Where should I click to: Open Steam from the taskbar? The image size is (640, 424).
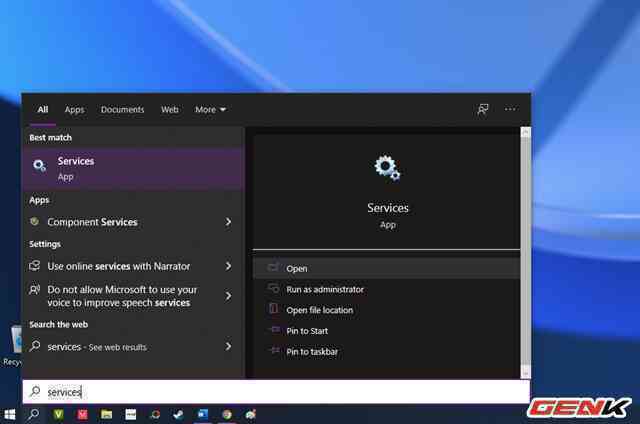pos(178,415)
